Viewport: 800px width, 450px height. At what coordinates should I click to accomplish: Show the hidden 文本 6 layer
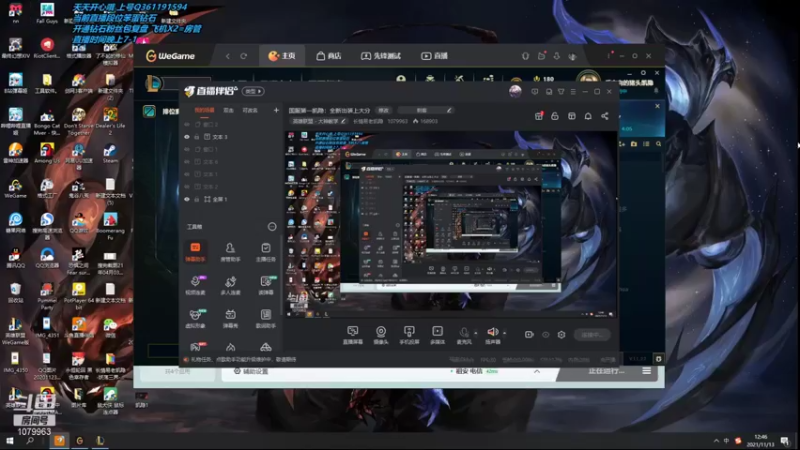[187, 162]
